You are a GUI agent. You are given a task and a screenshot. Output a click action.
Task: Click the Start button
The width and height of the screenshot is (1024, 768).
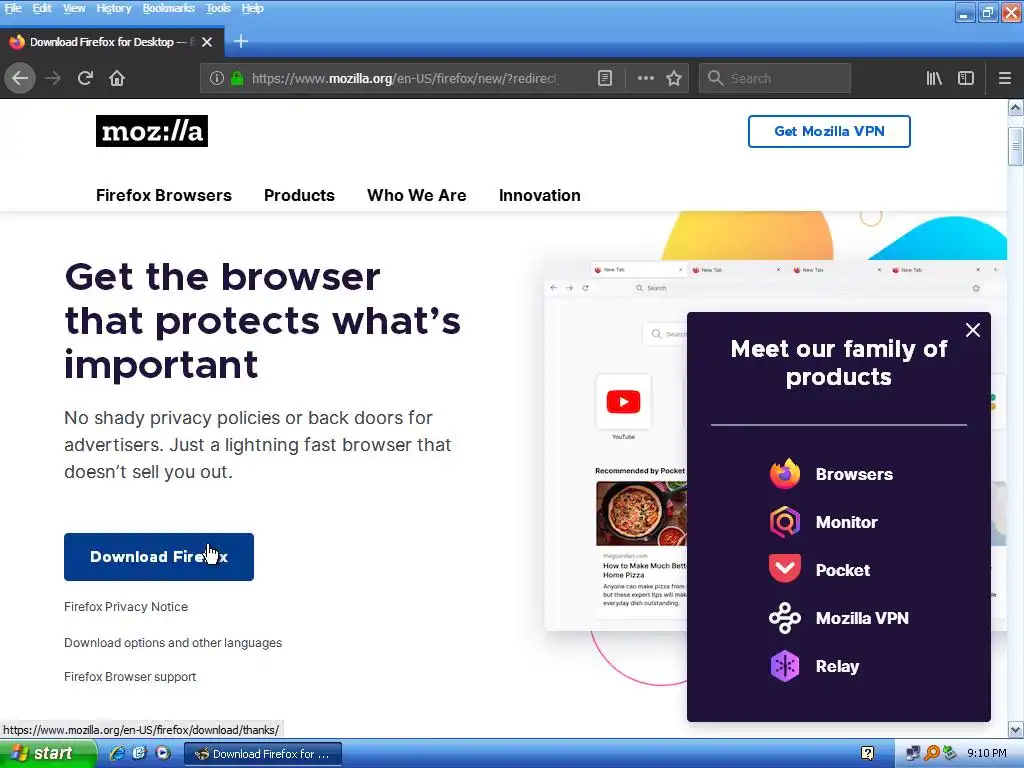point(48,753)
